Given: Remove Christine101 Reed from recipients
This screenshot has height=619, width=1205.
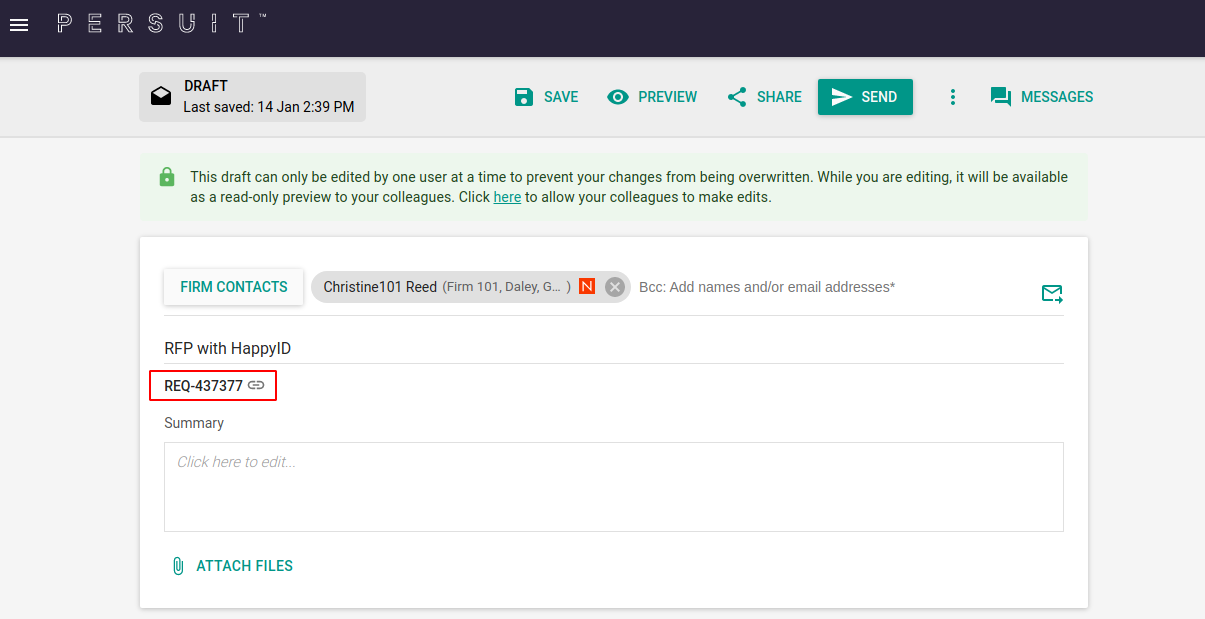Looking at the screenshot, I should [615, 287].
